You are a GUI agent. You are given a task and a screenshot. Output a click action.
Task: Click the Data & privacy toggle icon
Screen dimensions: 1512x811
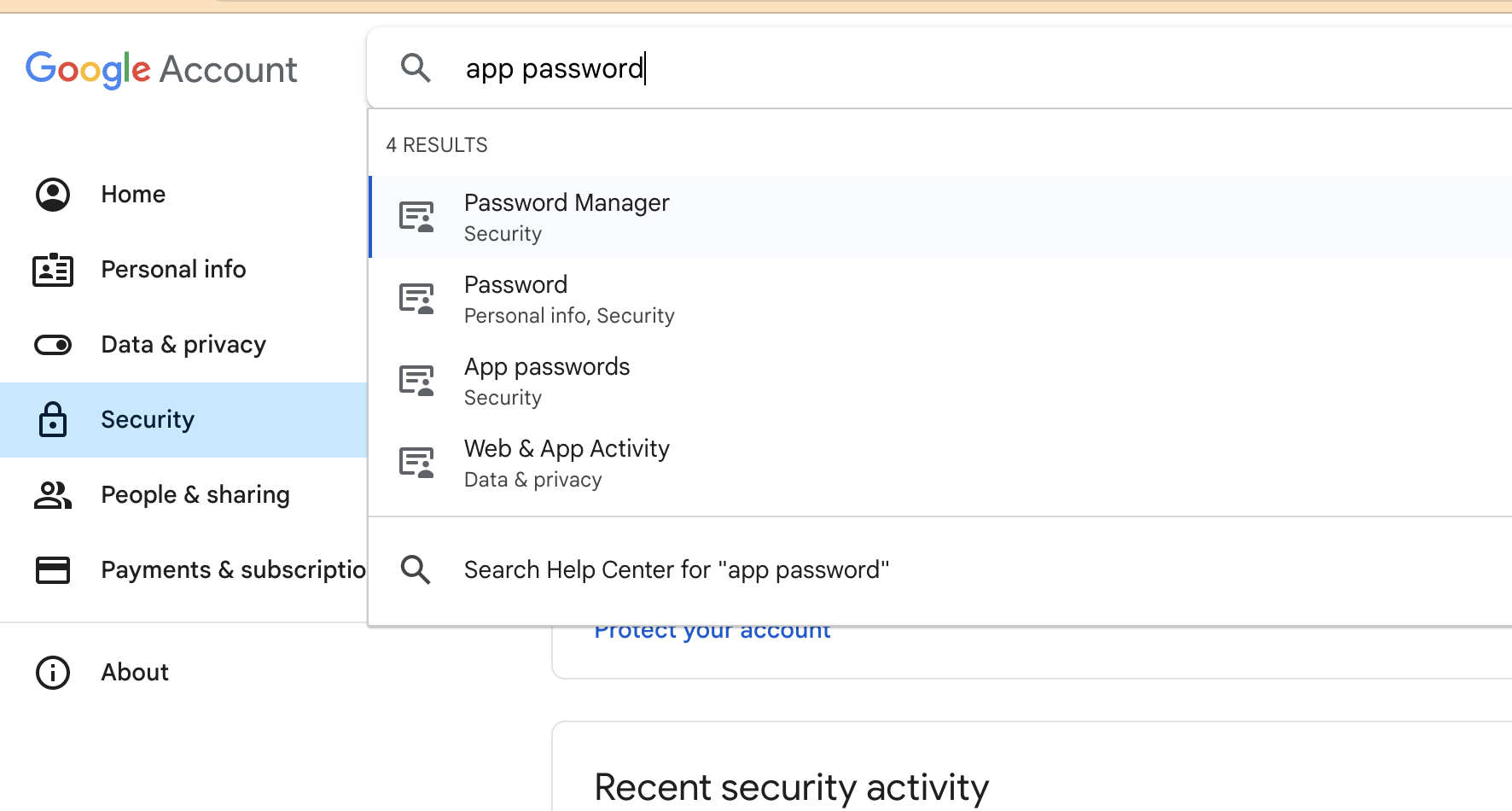53,345
